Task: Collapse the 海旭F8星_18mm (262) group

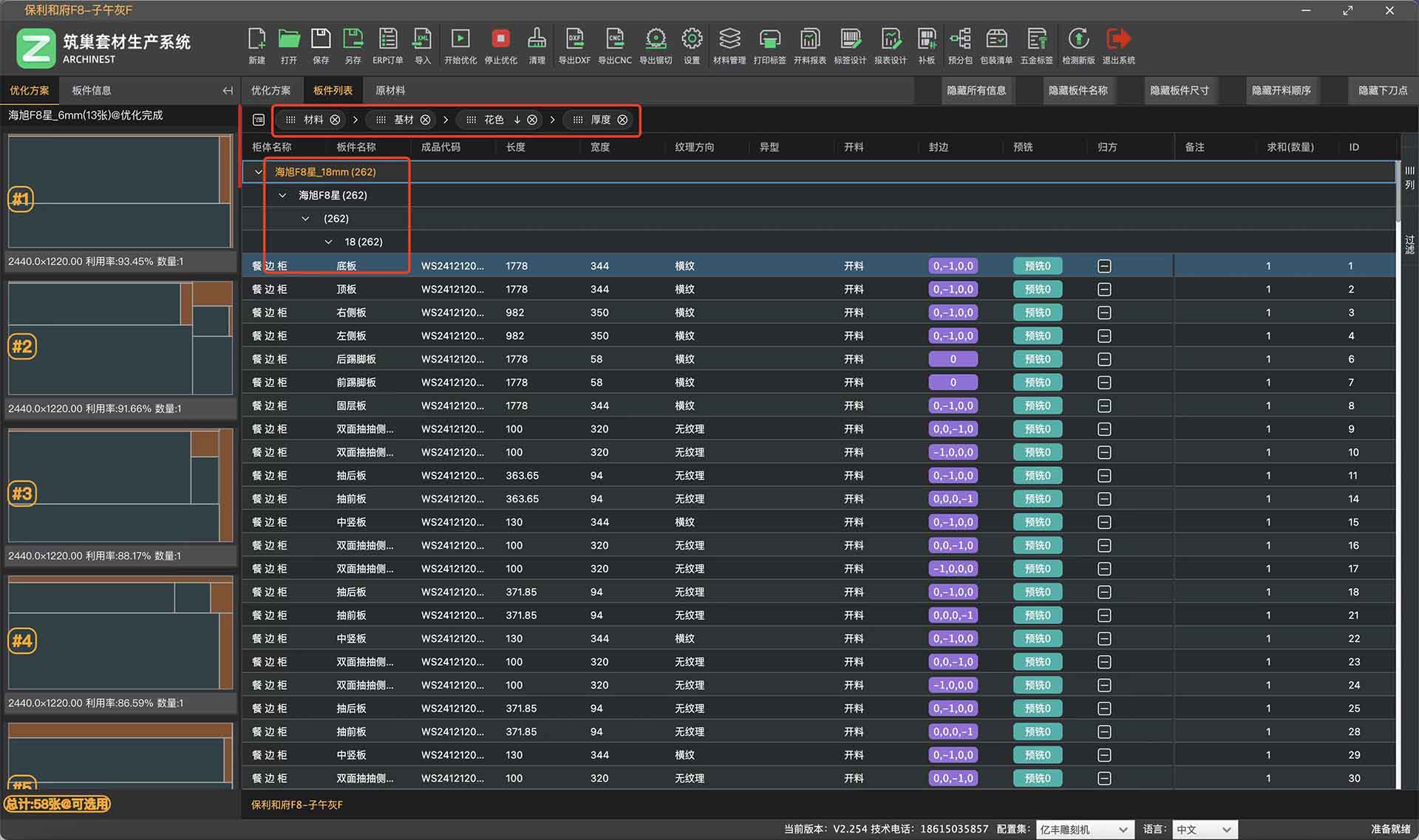Action: pos(258,172)
